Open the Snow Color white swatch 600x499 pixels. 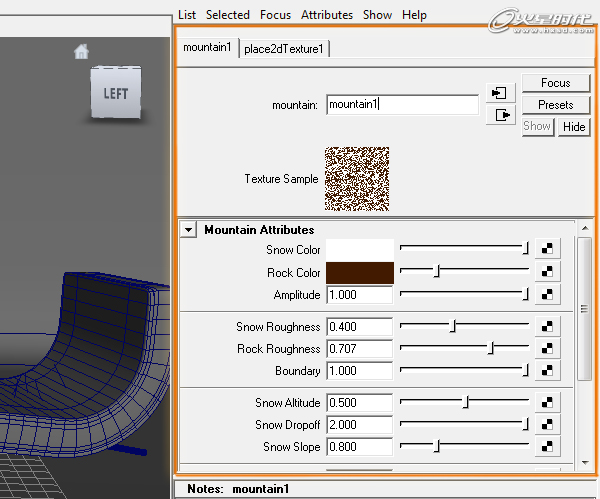[360, 250]
